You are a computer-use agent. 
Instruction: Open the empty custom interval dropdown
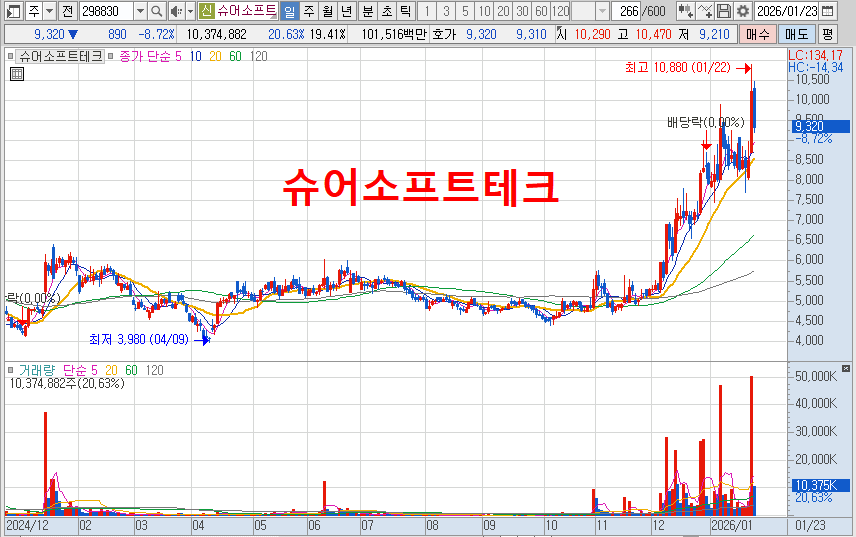point(602,11)
